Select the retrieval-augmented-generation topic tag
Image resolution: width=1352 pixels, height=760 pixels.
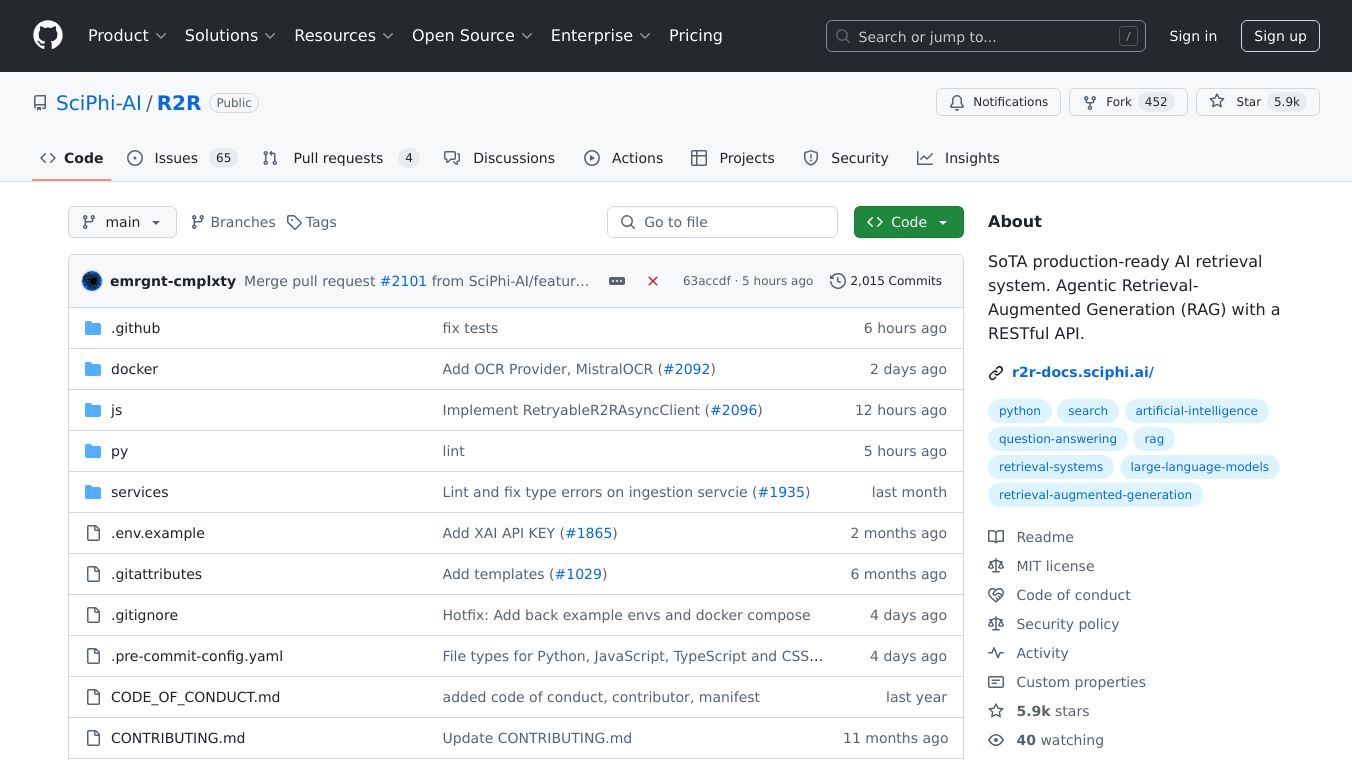coord(1095,495)
